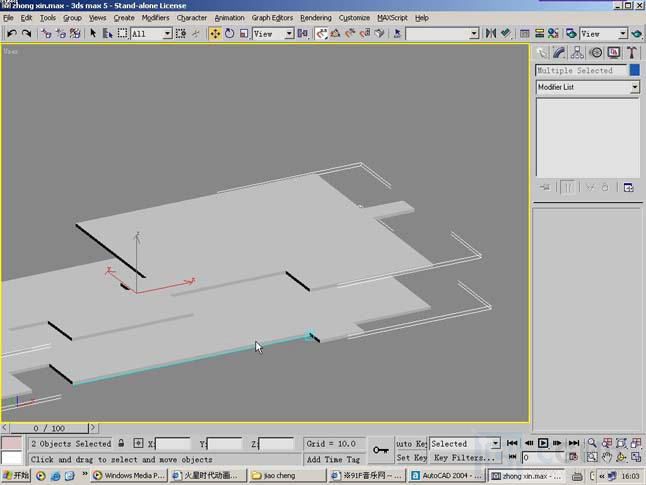Click the blue object color swatch
The height and width of the screenshot is (485, 646).
click(x=635, y=70)
